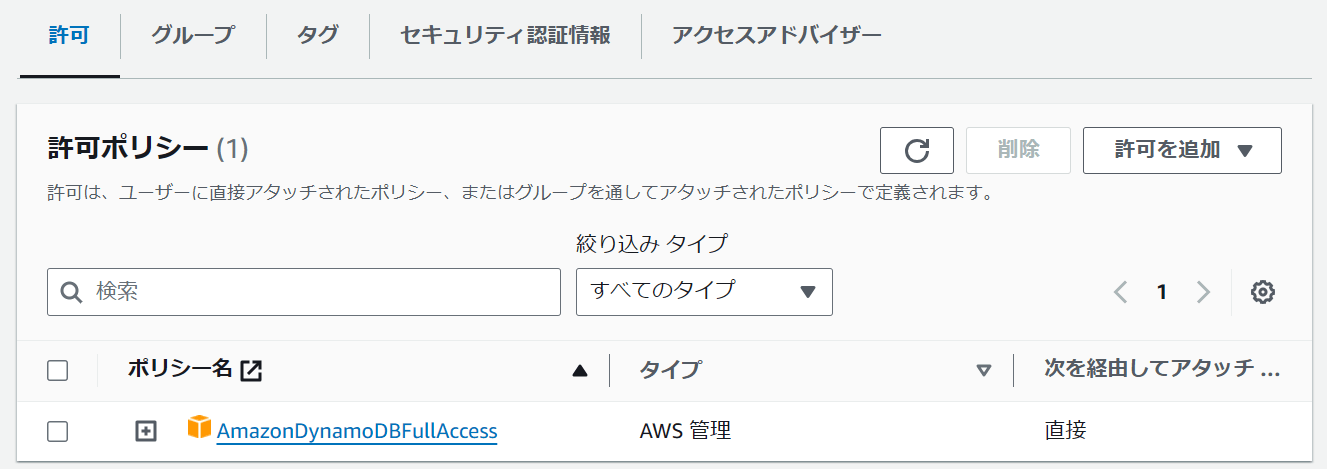Switch to the グループ tab
The height and width of the screenshot is (469, 1327).
[193, 36]
